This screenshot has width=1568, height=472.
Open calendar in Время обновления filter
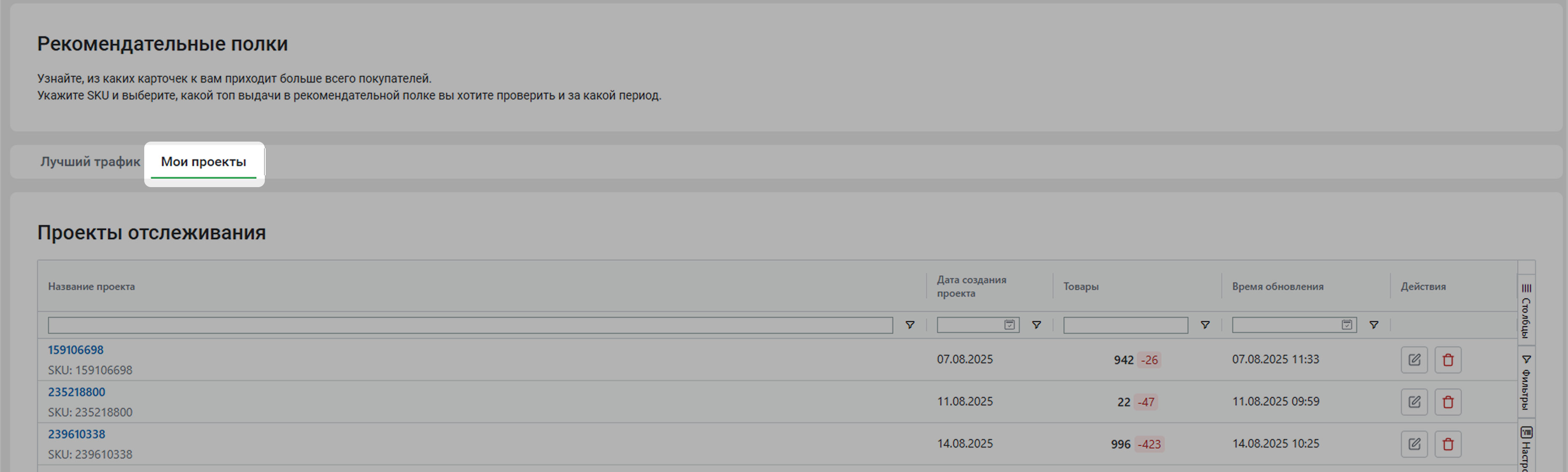[x=1347, y=325]
